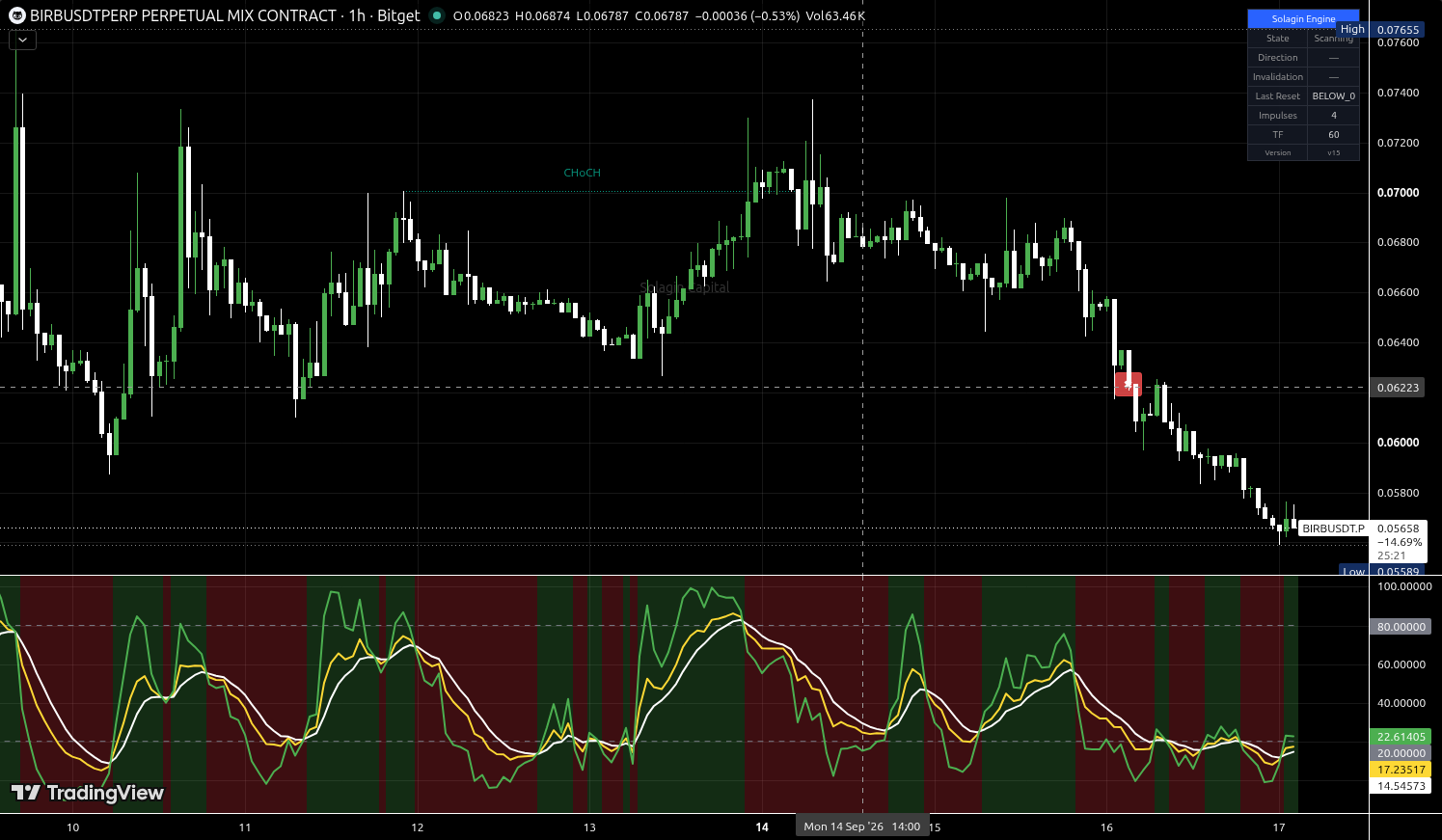Click the Impulses value 4
Viewport: 1442px width, 840px height.
[1333, 116]
